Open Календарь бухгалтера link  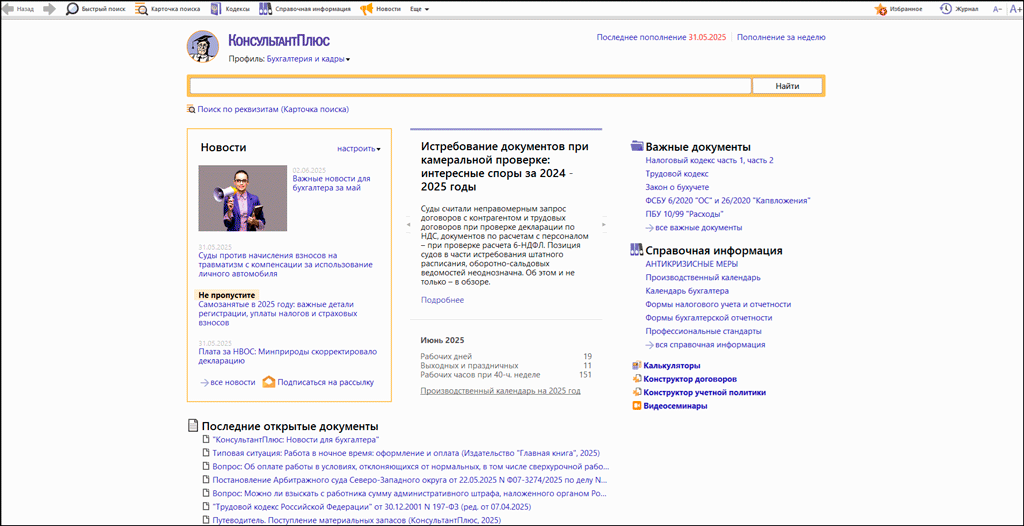coord(687,291)
